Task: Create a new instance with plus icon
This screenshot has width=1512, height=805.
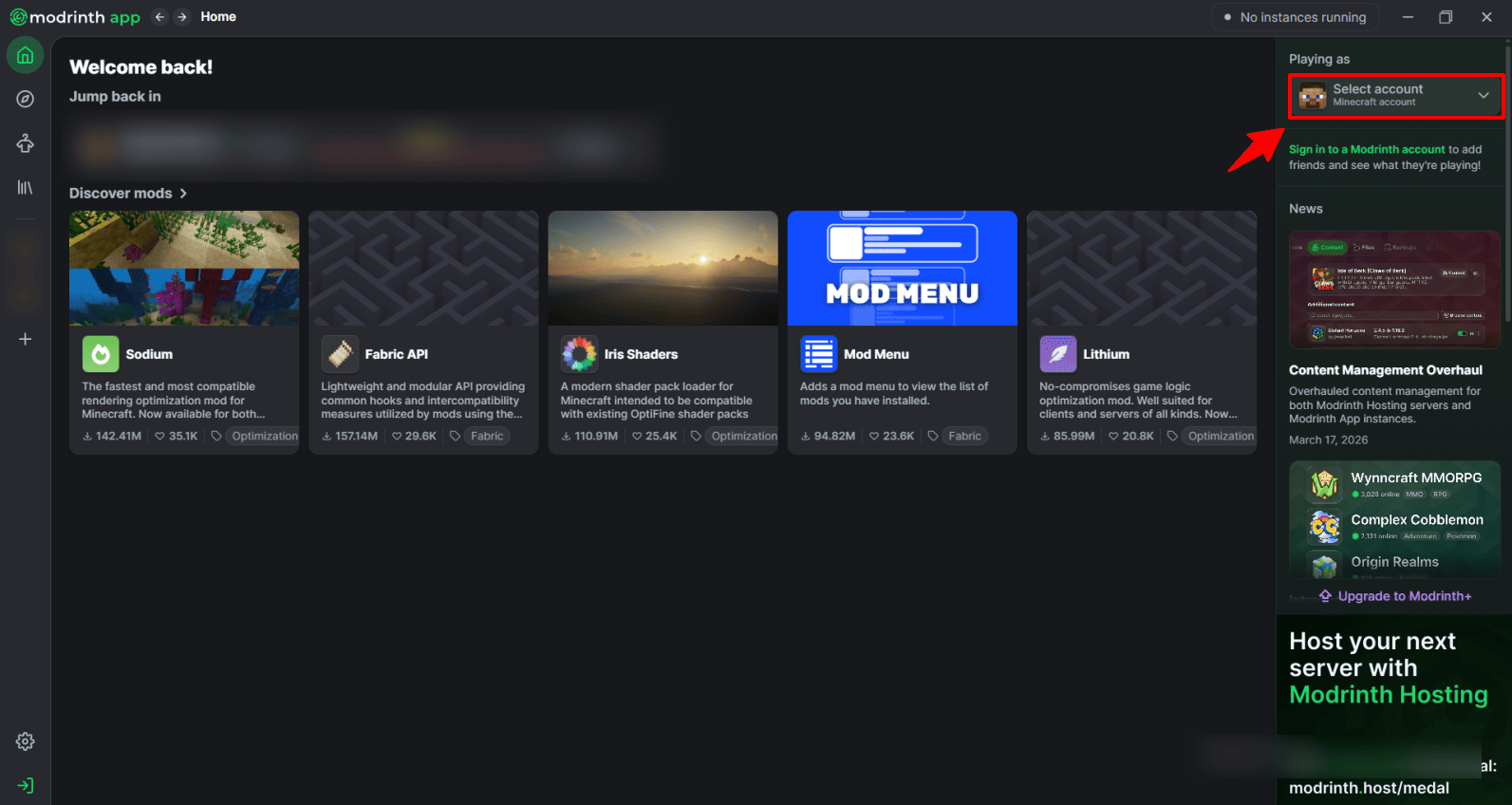Action: point(26,339)
